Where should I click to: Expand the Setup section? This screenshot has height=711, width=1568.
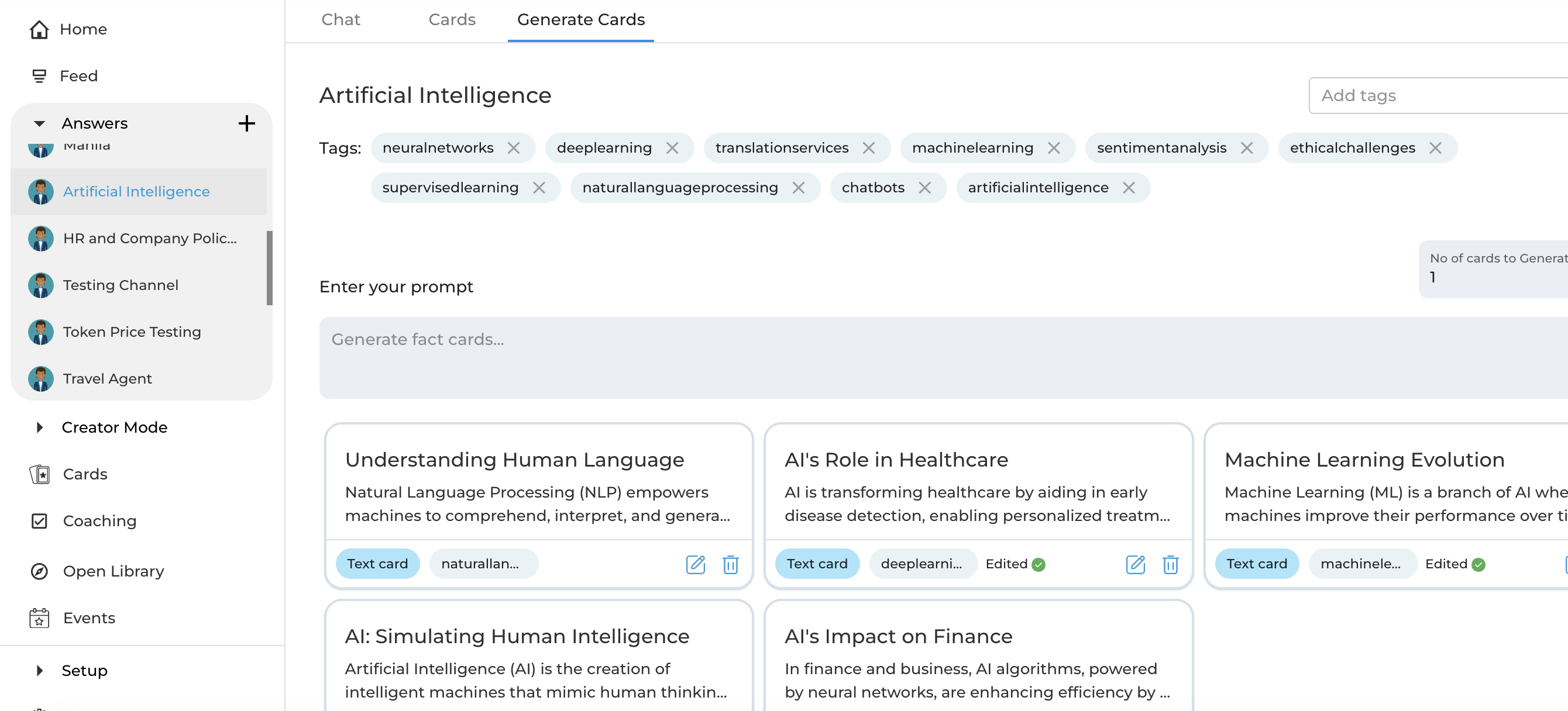[40, 671]
